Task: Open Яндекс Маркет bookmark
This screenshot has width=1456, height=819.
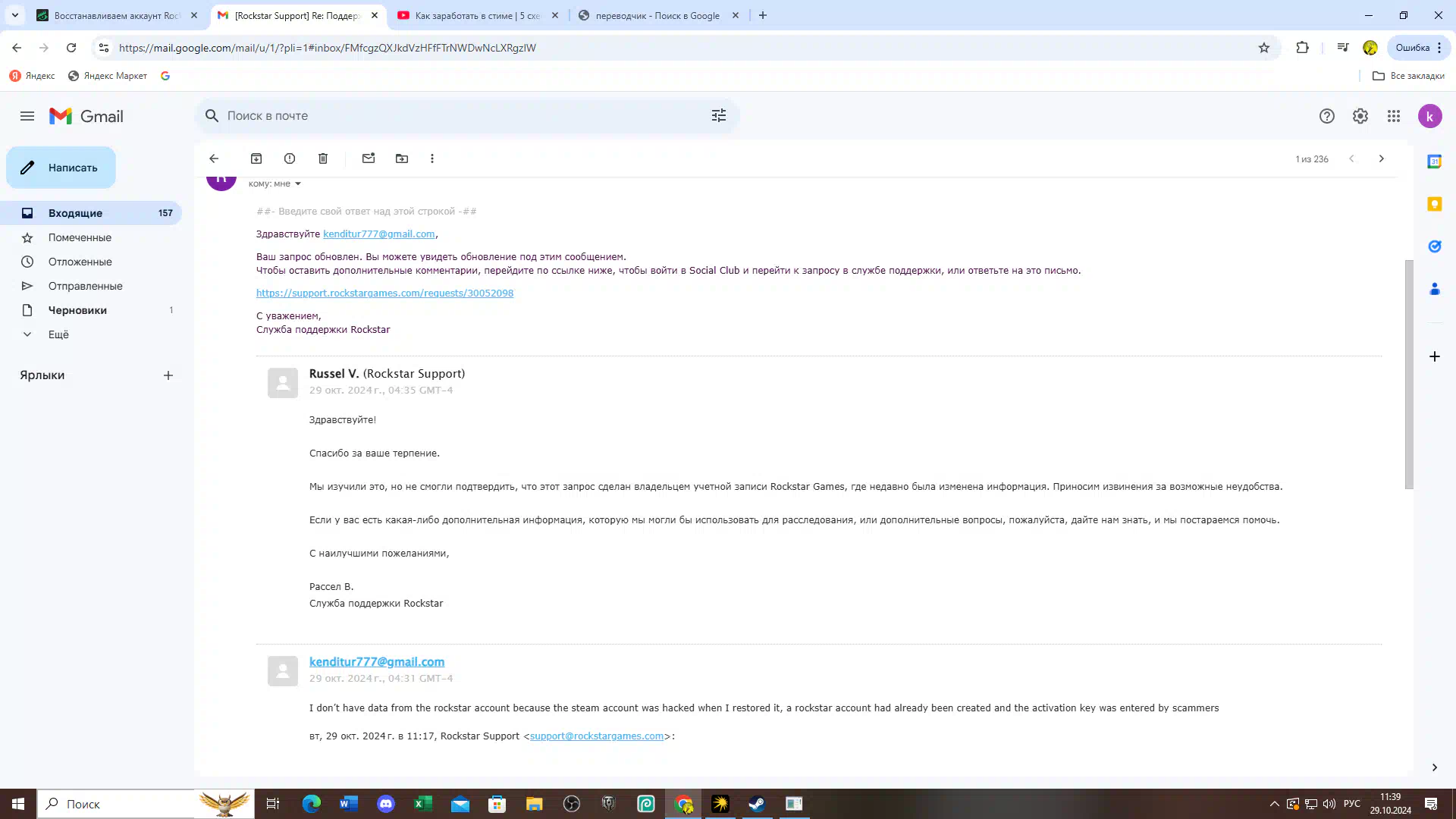Action: [108, 76]
